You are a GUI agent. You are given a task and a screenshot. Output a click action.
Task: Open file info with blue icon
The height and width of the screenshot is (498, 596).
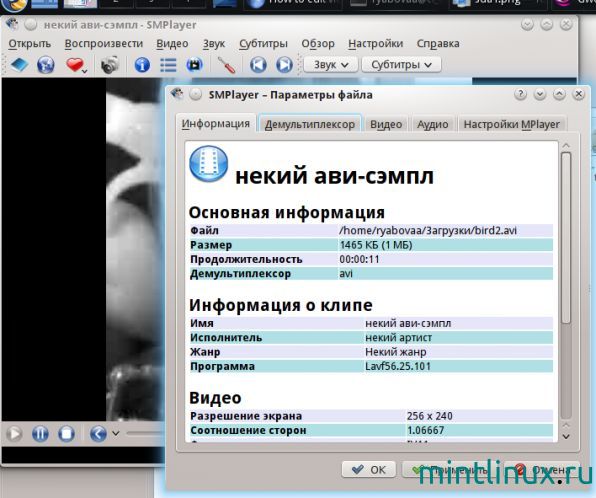click(x=142, y=65)
